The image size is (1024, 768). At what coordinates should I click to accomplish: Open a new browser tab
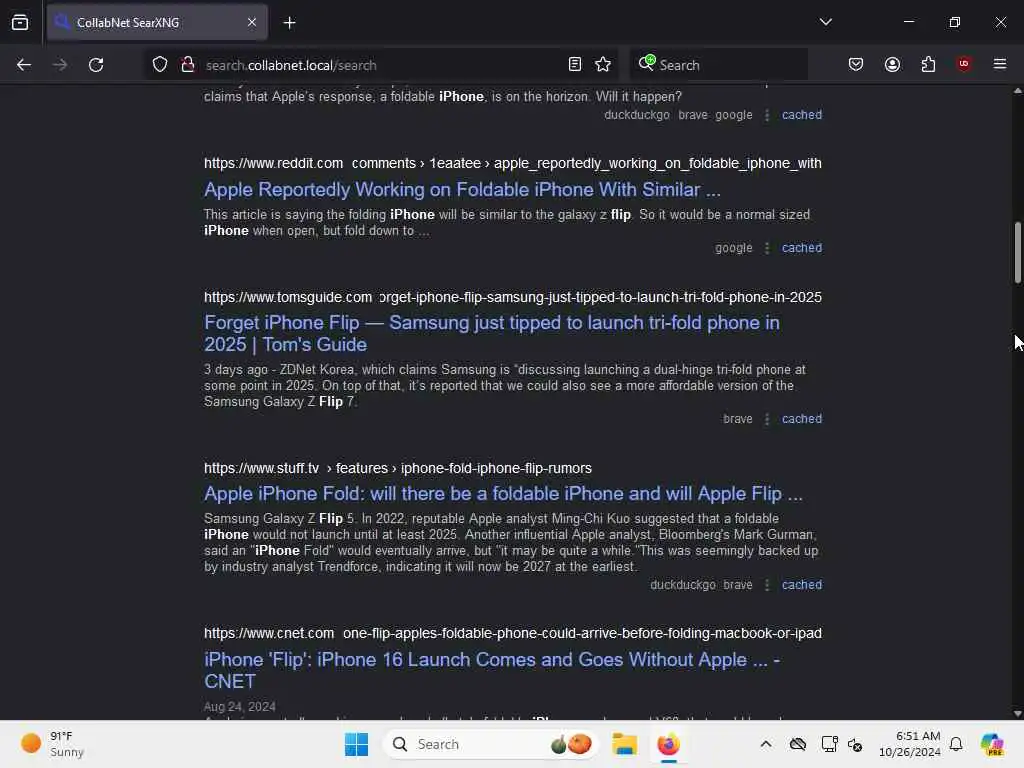(x=289, y=22)
